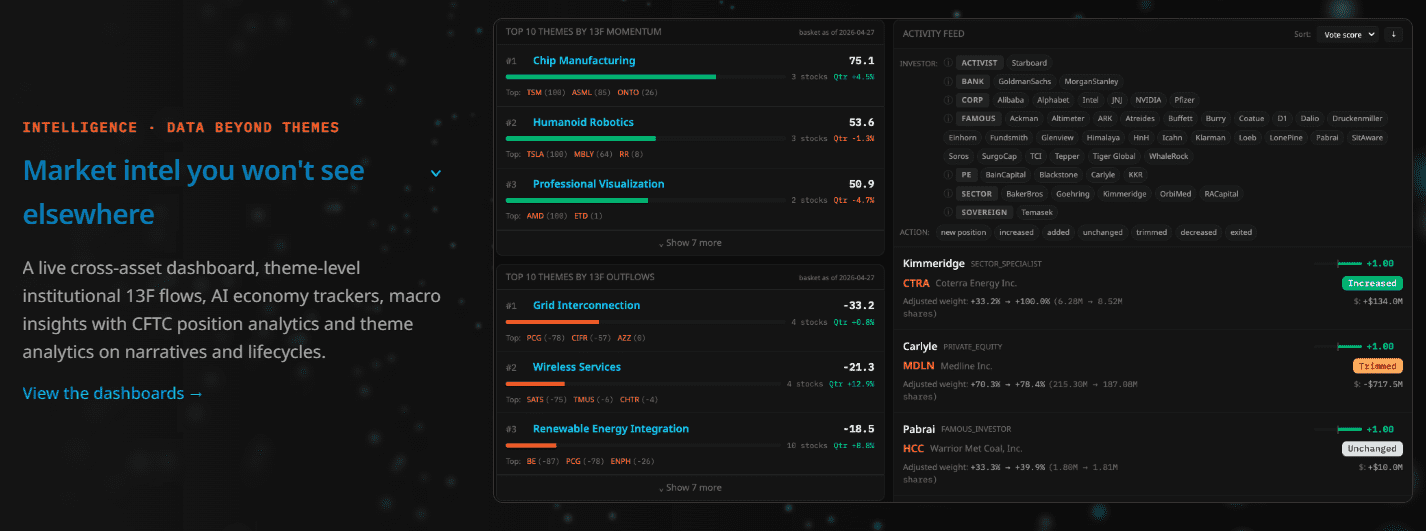Click the info icon beside SECTOR category

click(x=947, y=194)
